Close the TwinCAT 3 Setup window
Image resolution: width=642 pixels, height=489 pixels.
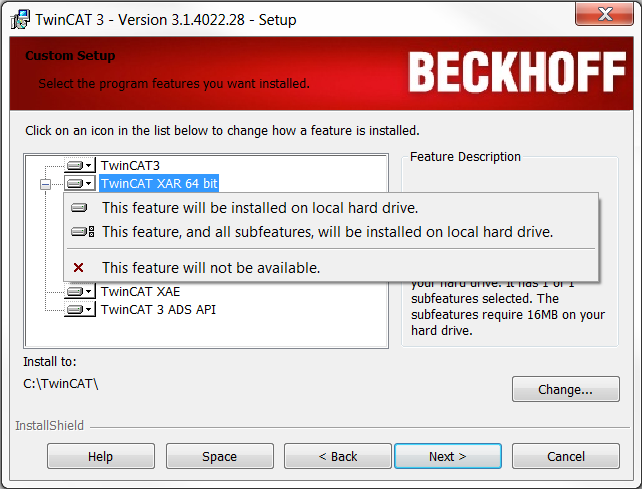[604, 14]
